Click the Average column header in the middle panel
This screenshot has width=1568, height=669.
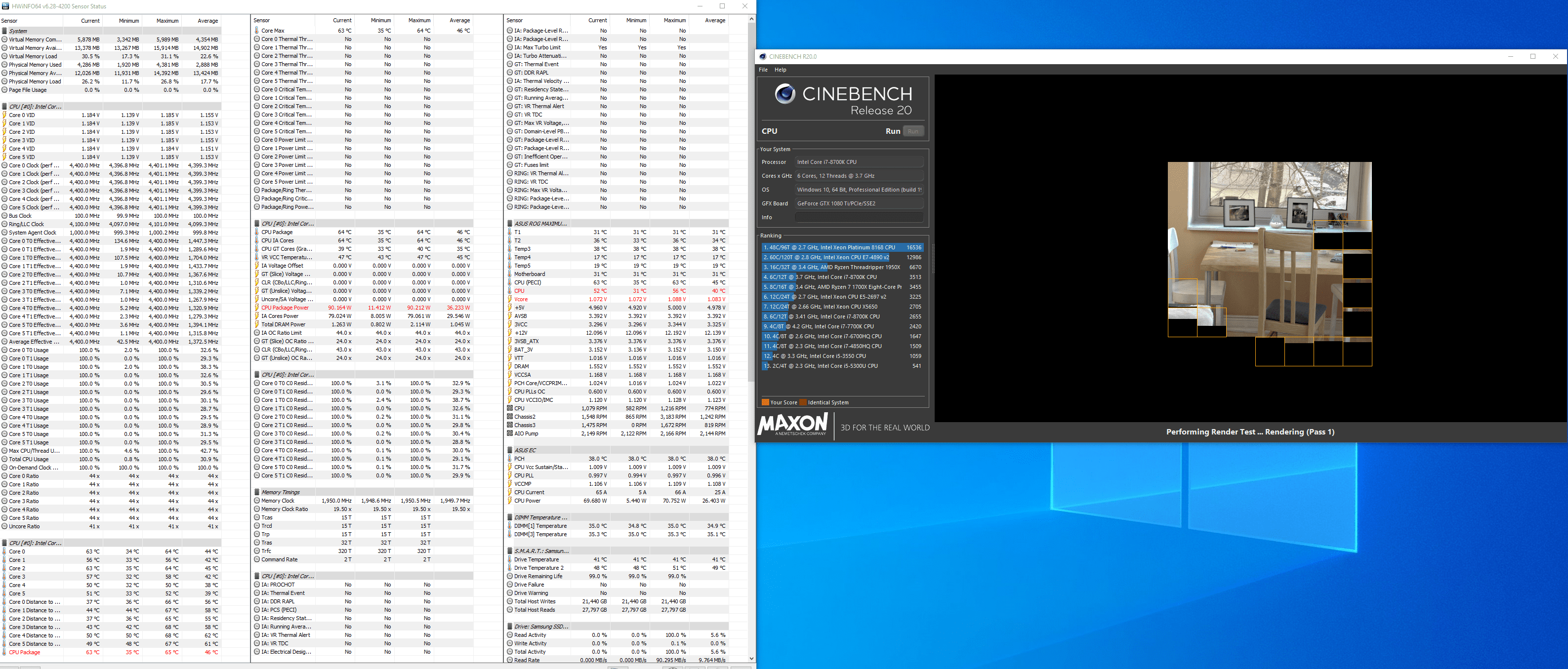(459, 20)
